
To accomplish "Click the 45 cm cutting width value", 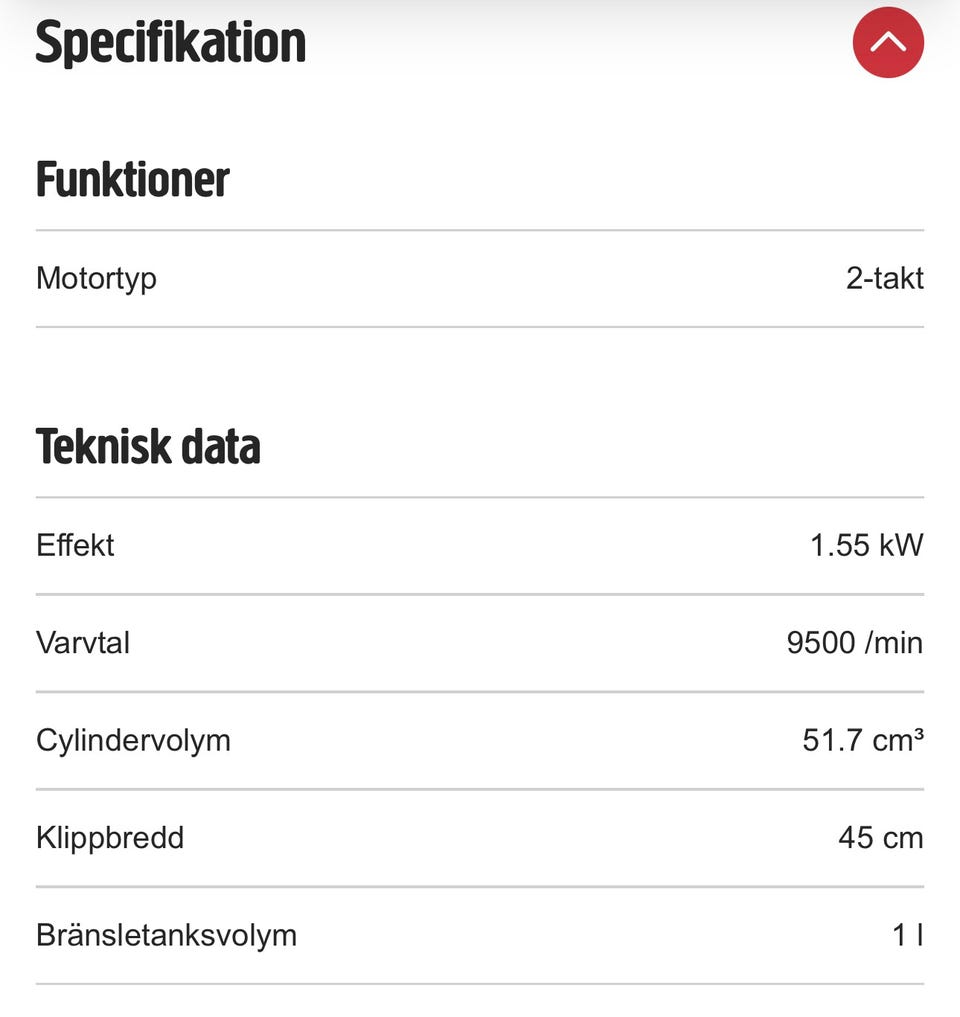I will click(x=880, y=837).
